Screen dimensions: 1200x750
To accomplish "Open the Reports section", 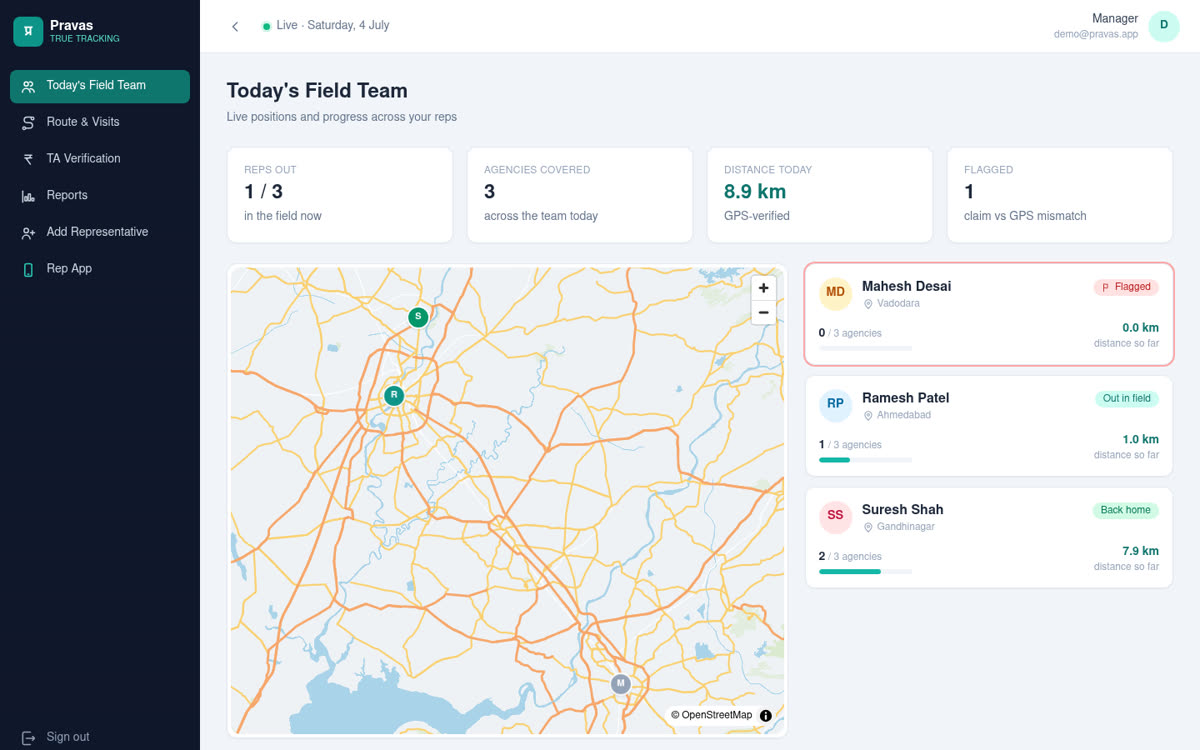I will tap(100, 196).
